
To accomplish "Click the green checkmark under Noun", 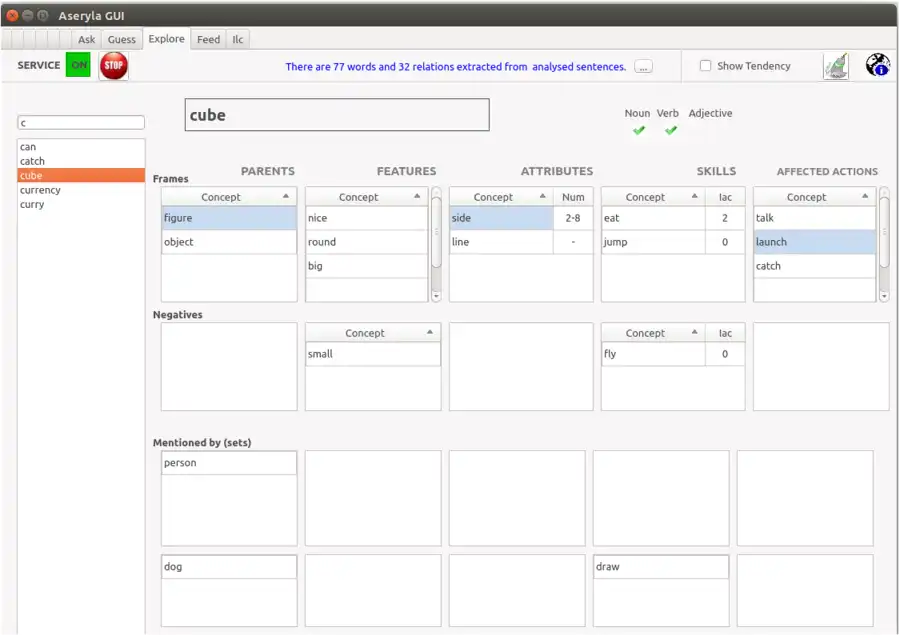I will [637, 130].
